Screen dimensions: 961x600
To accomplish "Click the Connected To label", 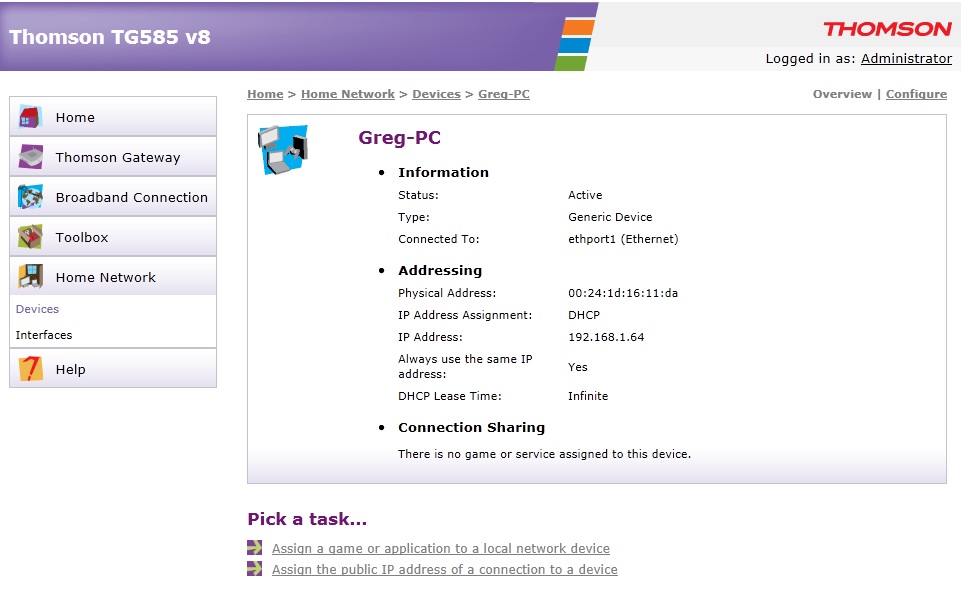I will [438, 239].
